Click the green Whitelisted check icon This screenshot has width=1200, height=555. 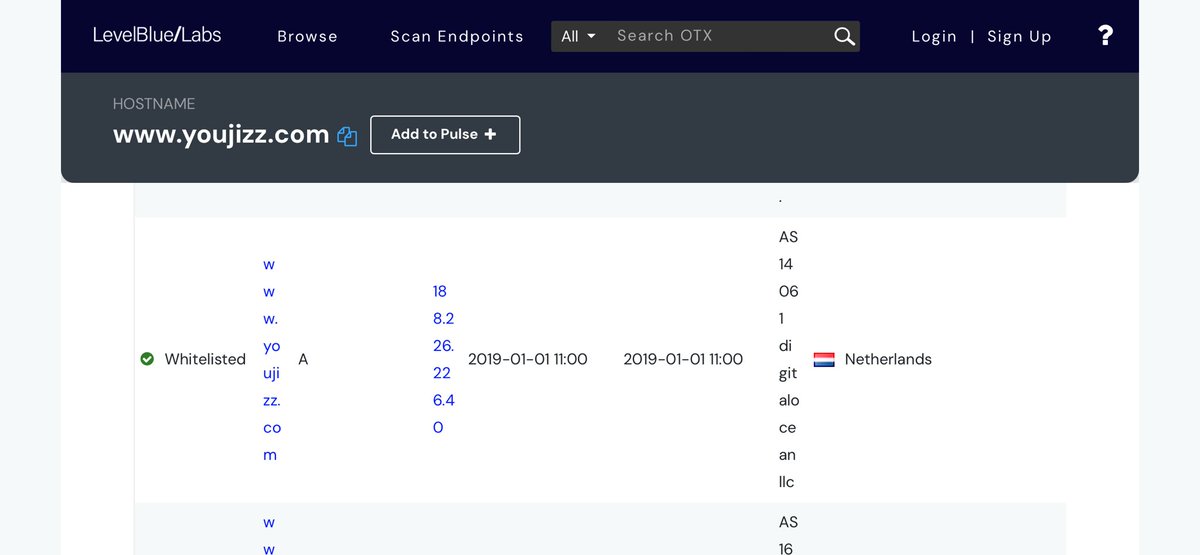tap(147, 359)
